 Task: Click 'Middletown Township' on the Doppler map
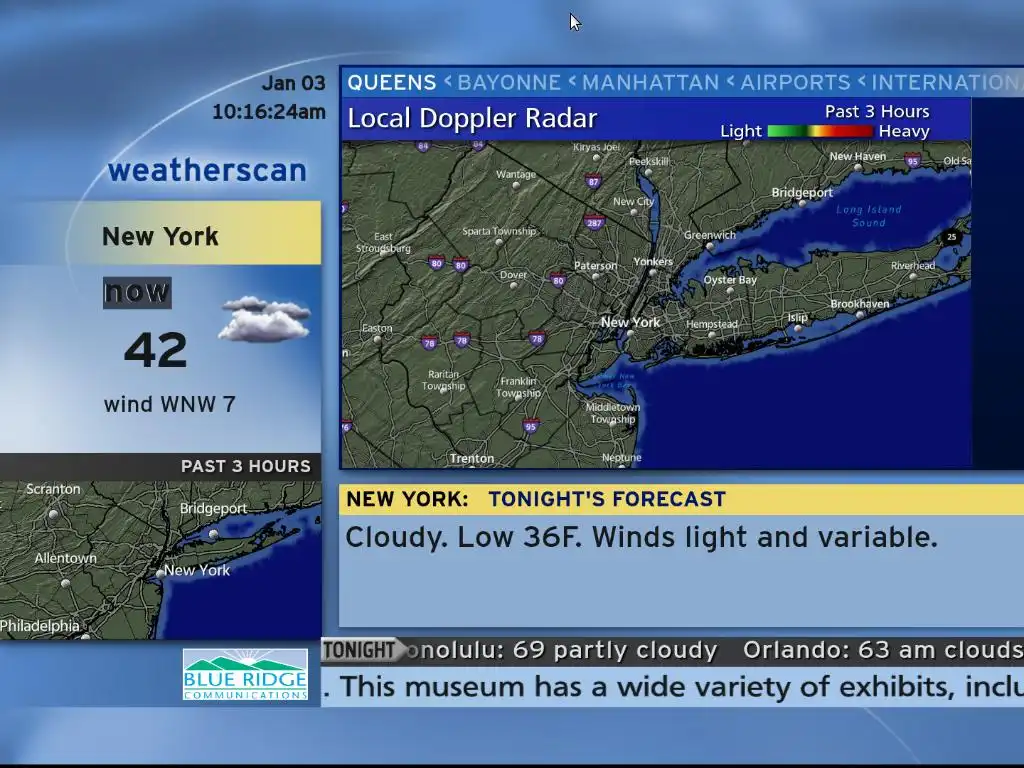613,413
